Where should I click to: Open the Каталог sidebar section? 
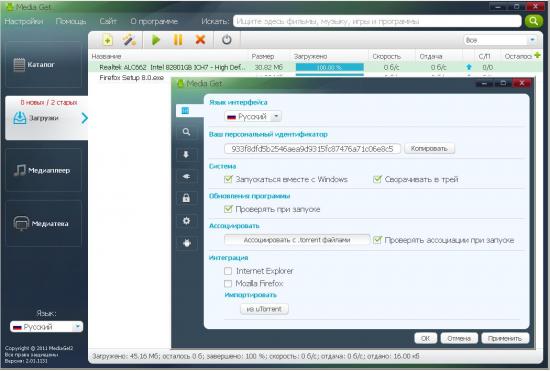click(x=43, y=65)
